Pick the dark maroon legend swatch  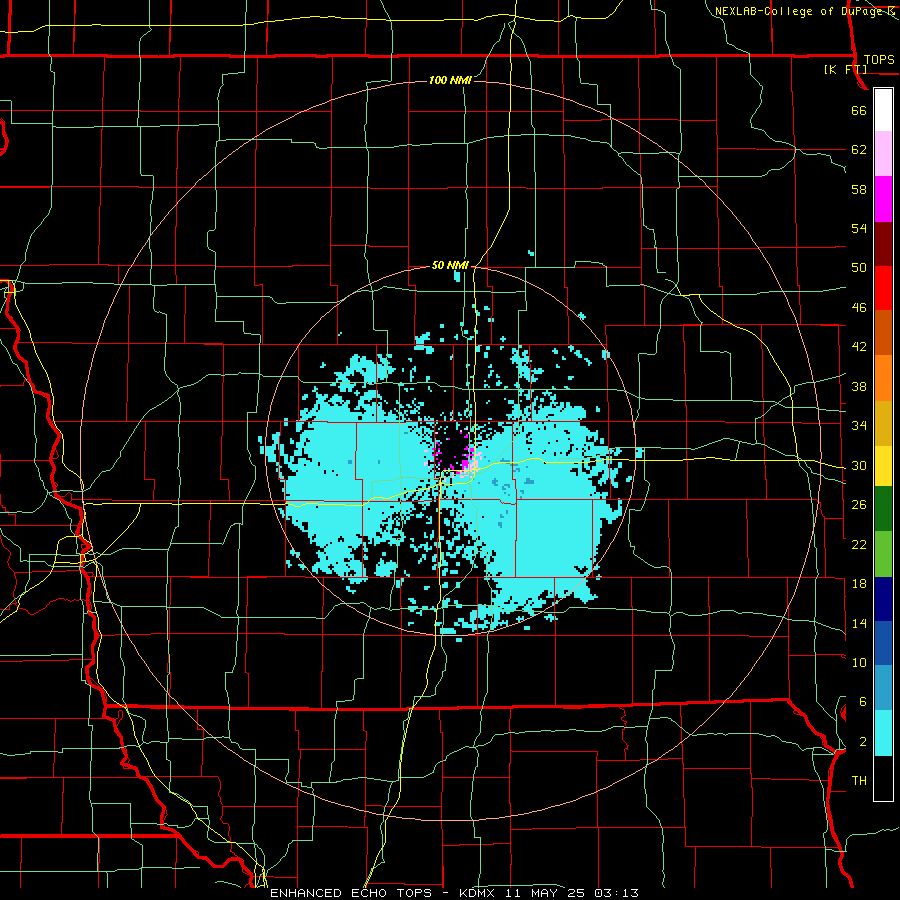coord(883,244)
